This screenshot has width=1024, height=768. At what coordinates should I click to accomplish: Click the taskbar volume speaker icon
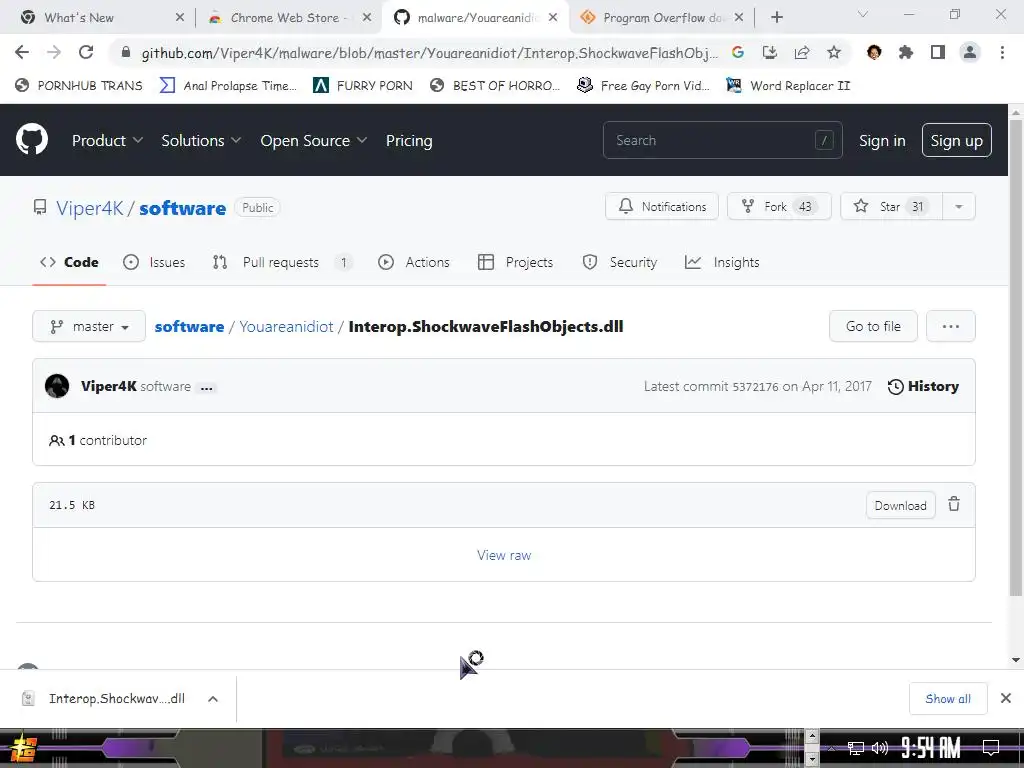coord(880,748)
